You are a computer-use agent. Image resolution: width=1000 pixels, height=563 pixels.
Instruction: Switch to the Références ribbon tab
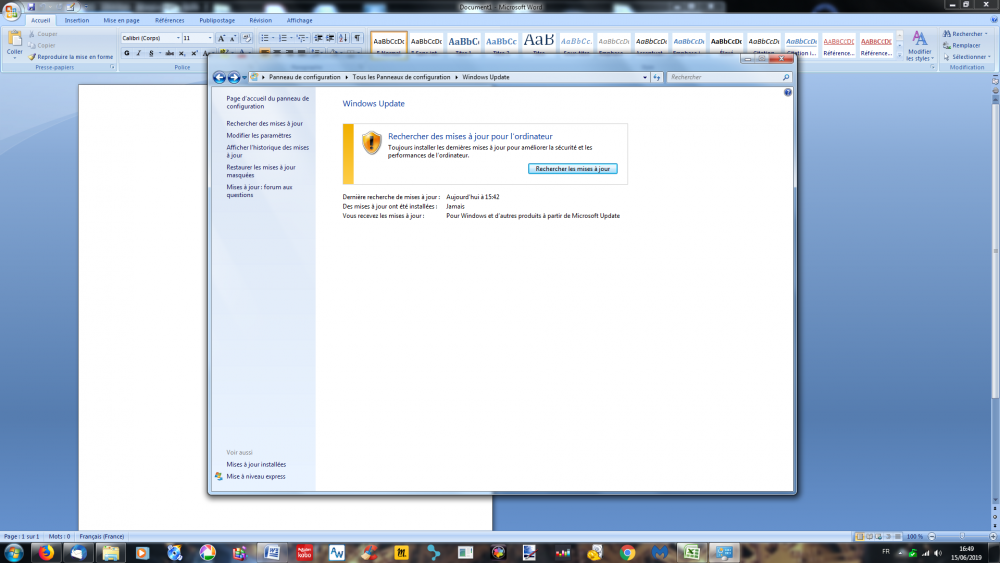tap(170, 20)
